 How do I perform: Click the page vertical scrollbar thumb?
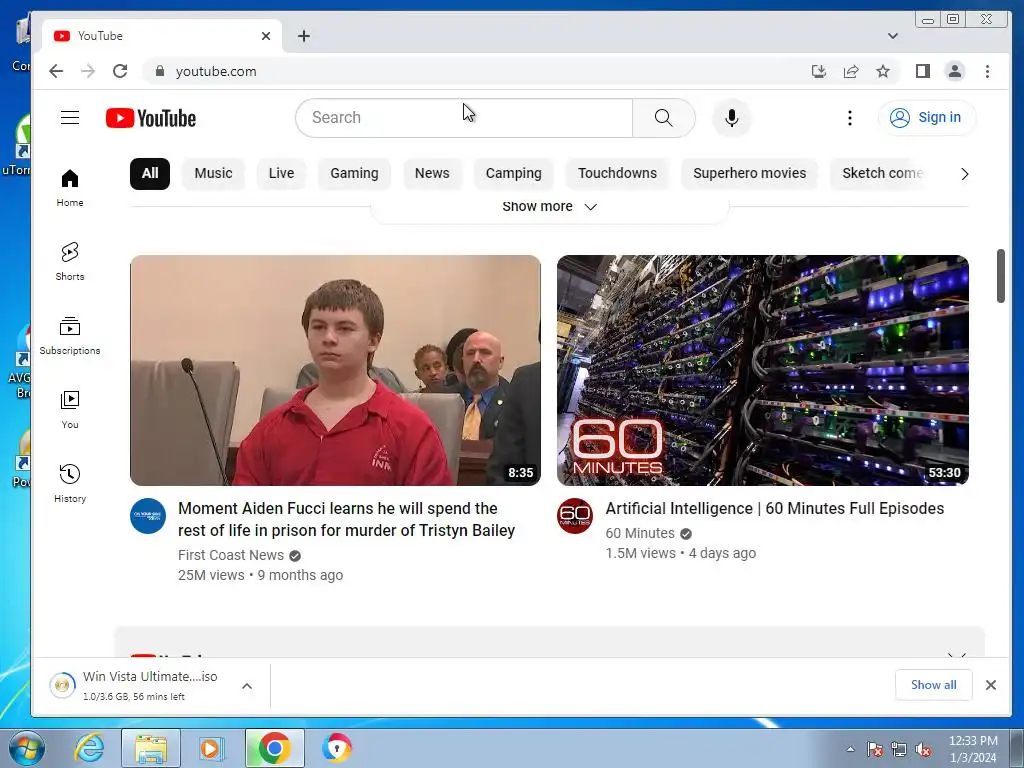click(x=1000, y=276)
